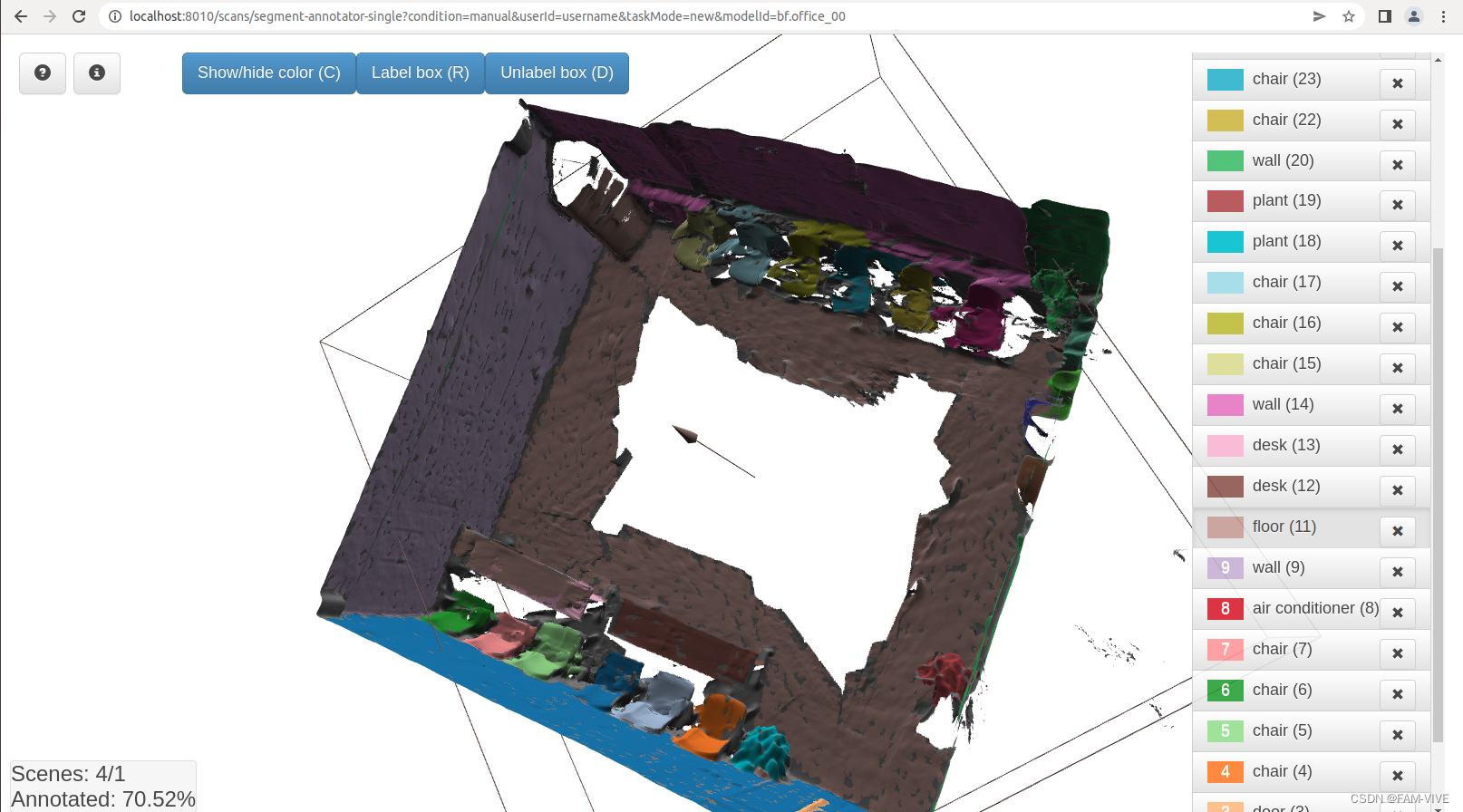Click Unlabel box (D) button
The width and height of the screenshot is (1463, 812).
tap(557, 72)
